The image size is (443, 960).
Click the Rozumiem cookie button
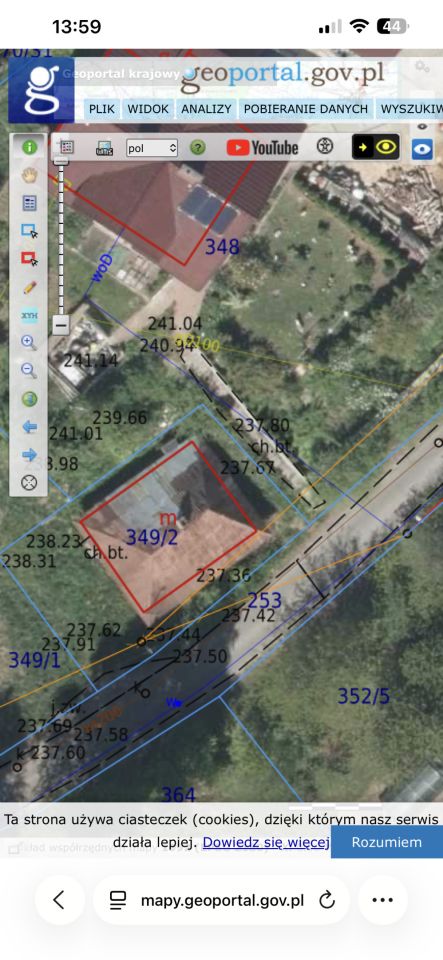point(387,842)
